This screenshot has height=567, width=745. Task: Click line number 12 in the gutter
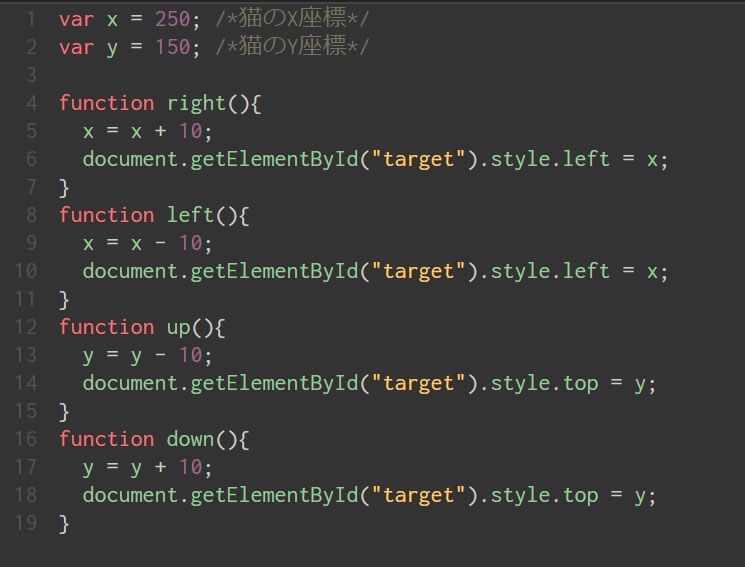26,327
